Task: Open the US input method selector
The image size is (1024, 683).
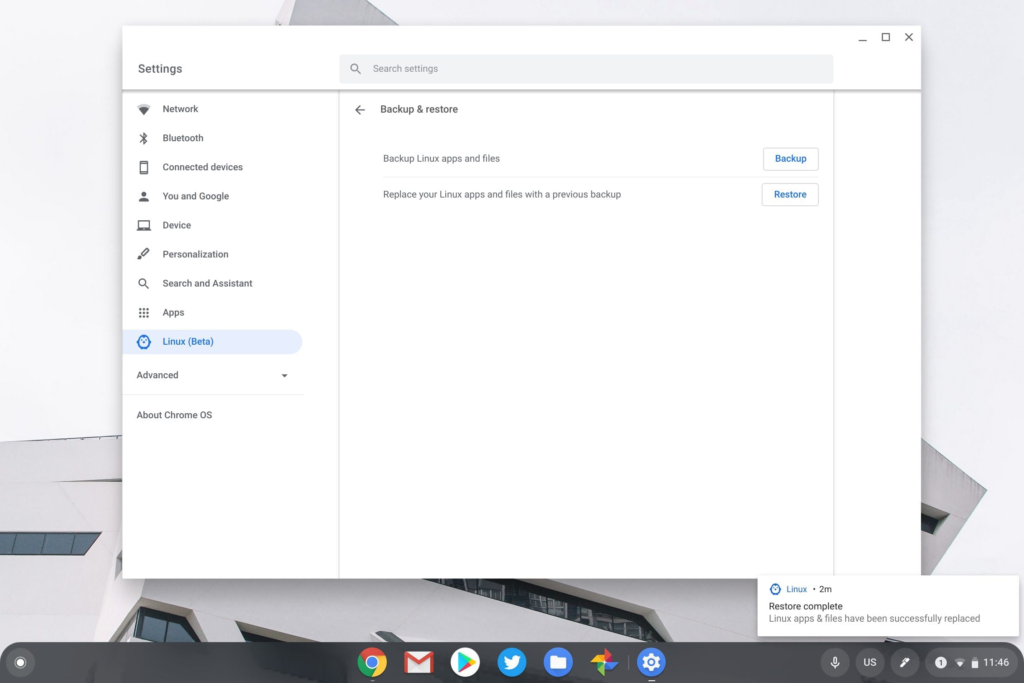Action: pos(870,663)
